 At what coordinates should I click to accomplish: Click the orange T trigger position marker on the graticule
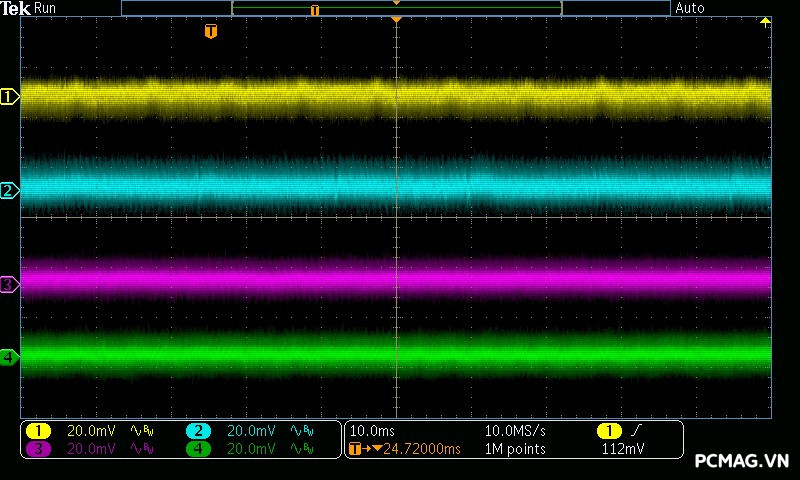coord(210,31)
